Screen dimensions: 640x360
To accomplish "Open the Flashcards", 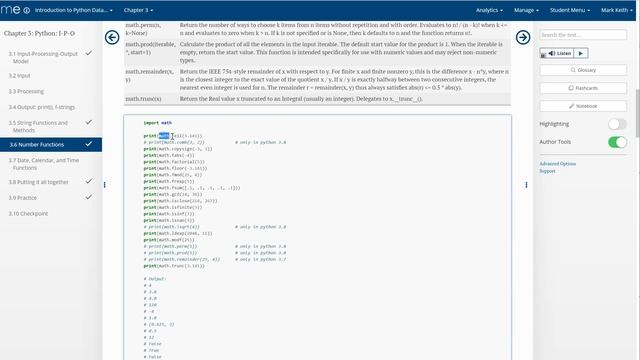I will coord(583,88).
